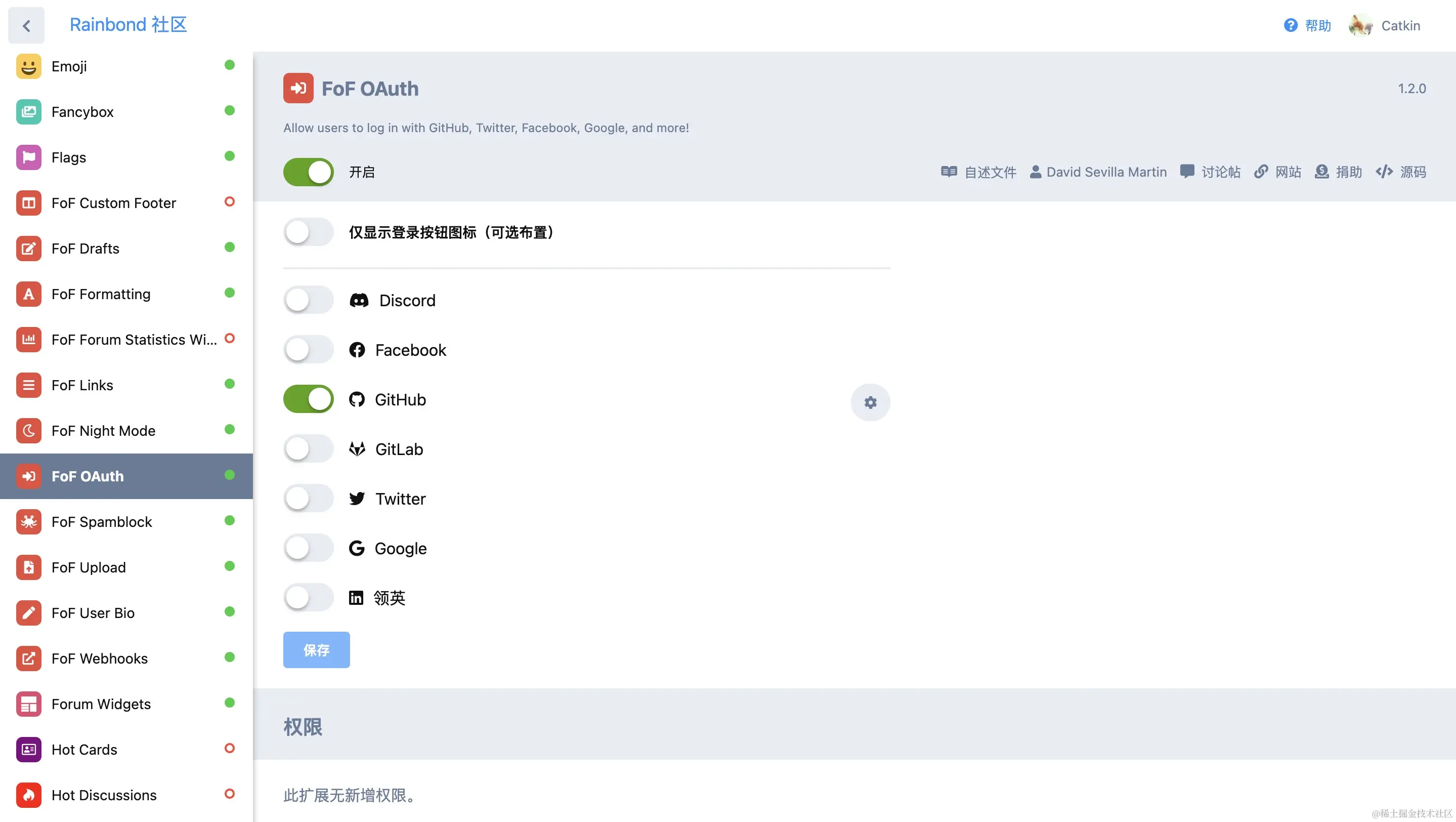
Task: Open the 网站 website link
Action: (x=1277, y=172)
